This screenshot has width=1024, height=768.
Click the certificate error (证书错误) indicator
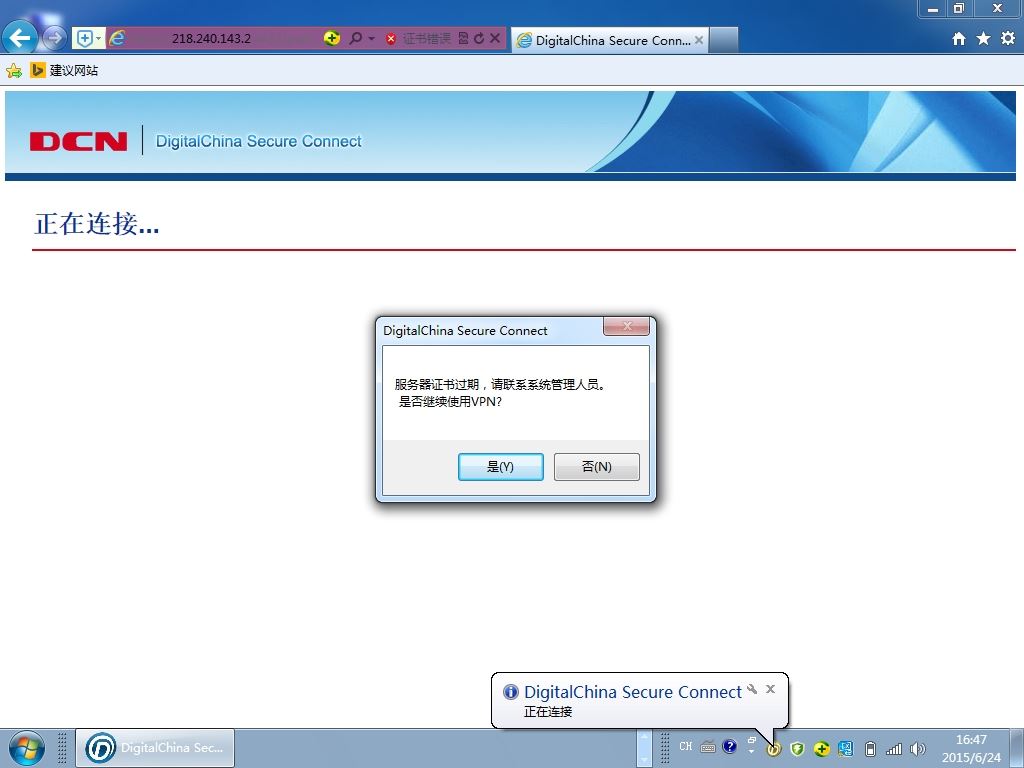tap(419, 39)
